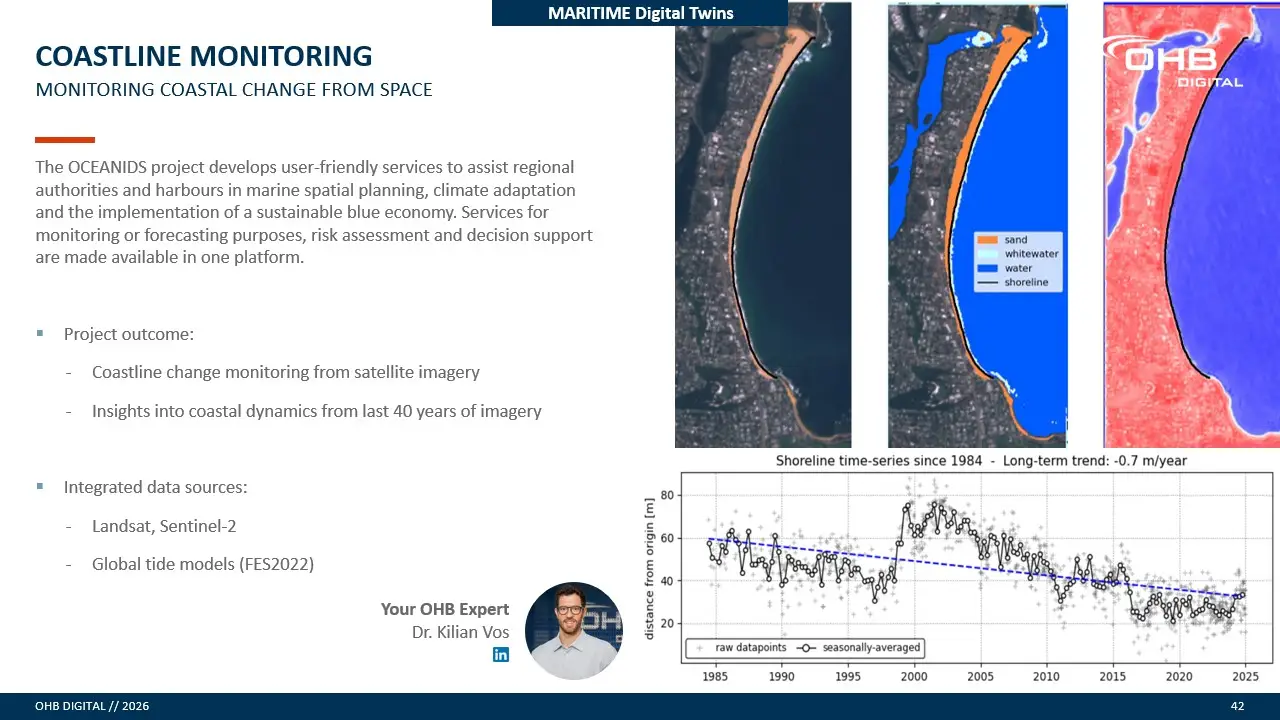
Task: Click the dashed blue trend line
Action: pos(976,569)
